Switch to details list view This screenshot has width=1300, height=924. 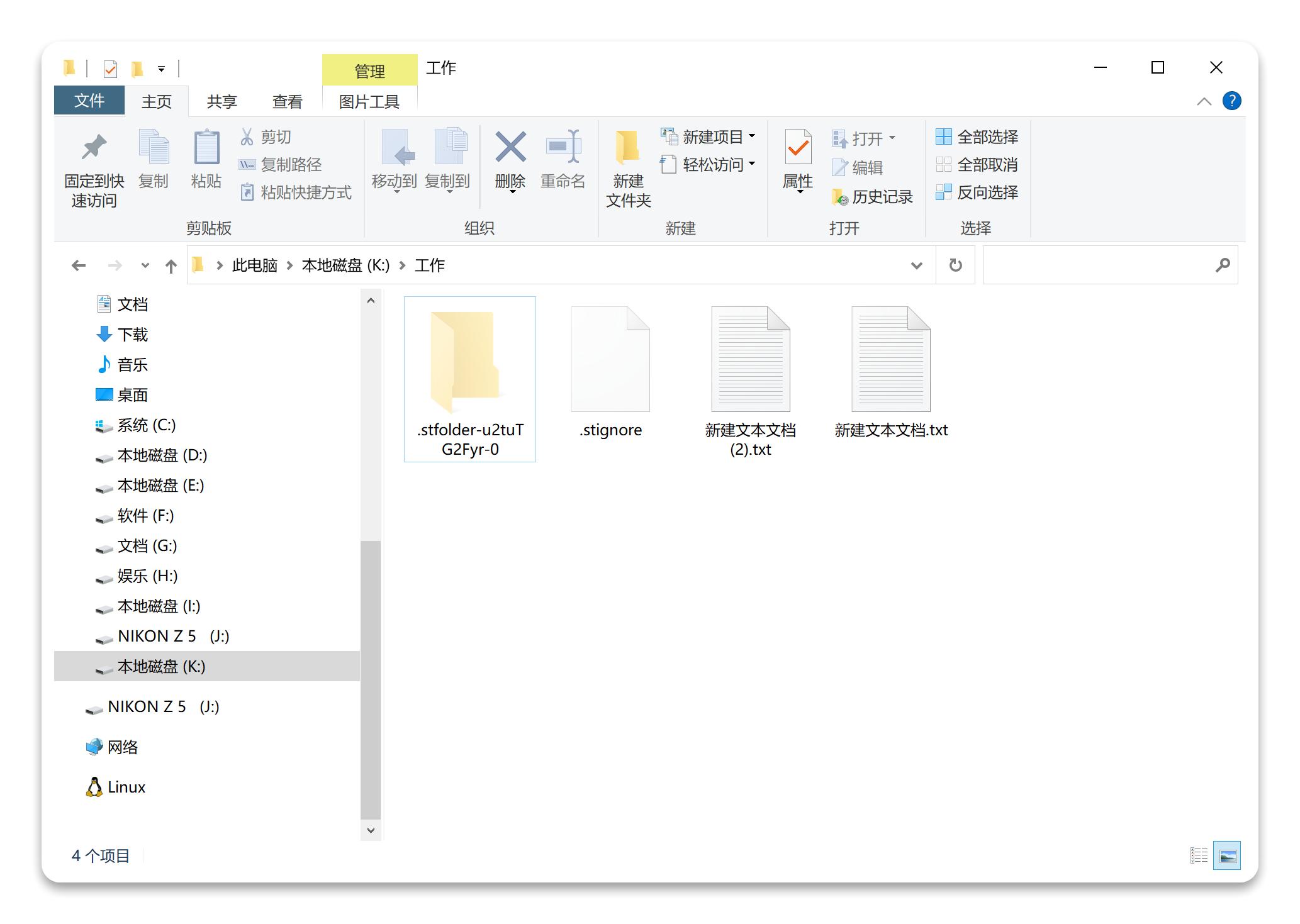tap(1199, 855)
